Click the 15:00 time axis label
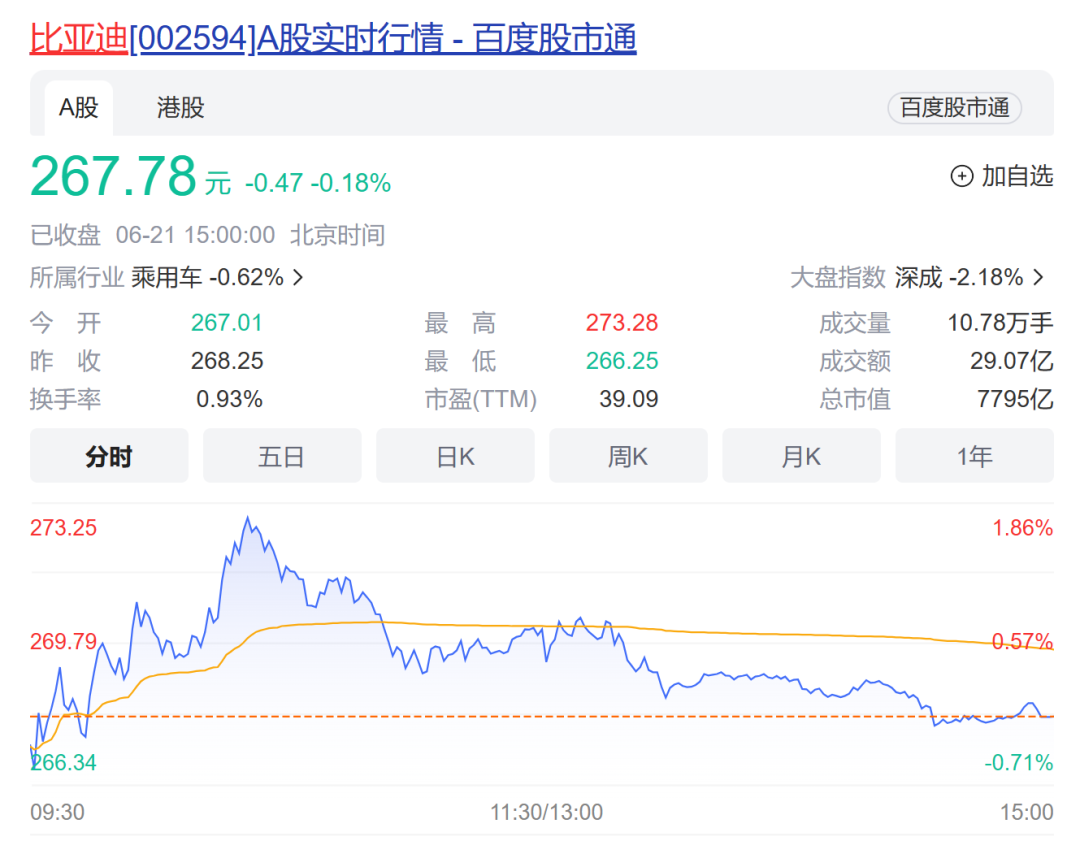 click(1027, 813)
